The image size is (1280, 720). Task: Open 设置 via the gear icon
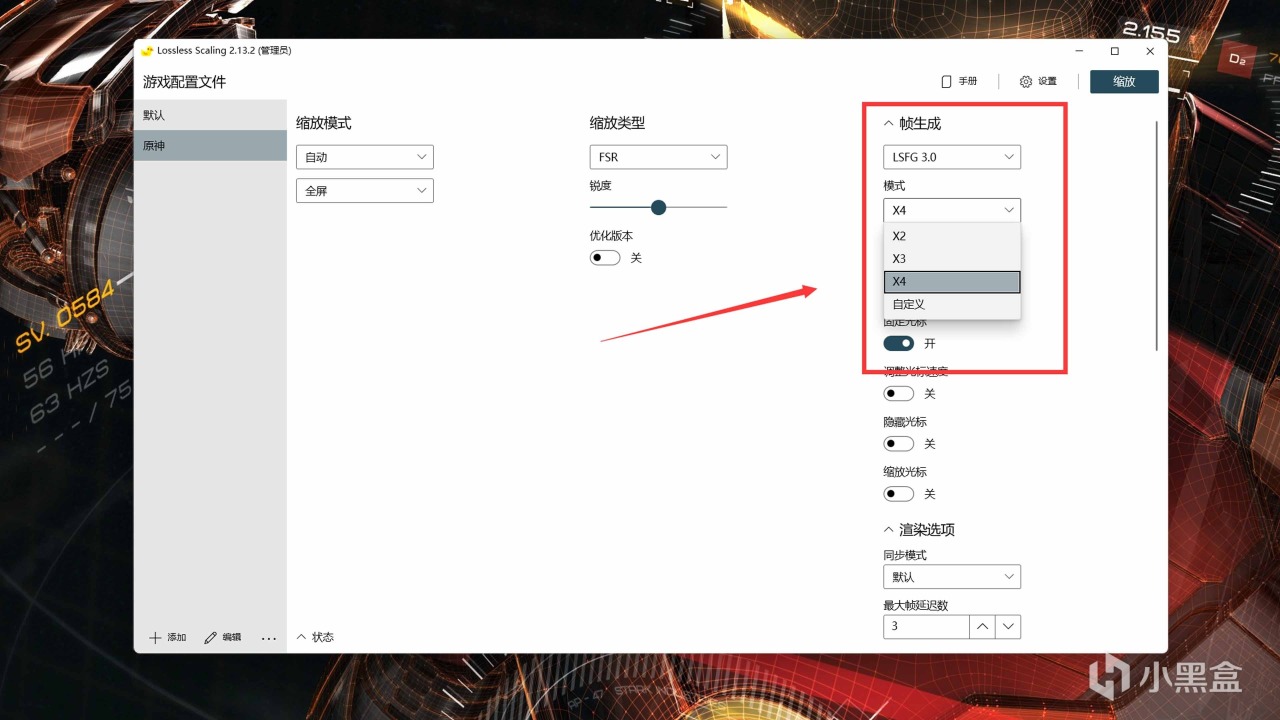[1025, 81]
